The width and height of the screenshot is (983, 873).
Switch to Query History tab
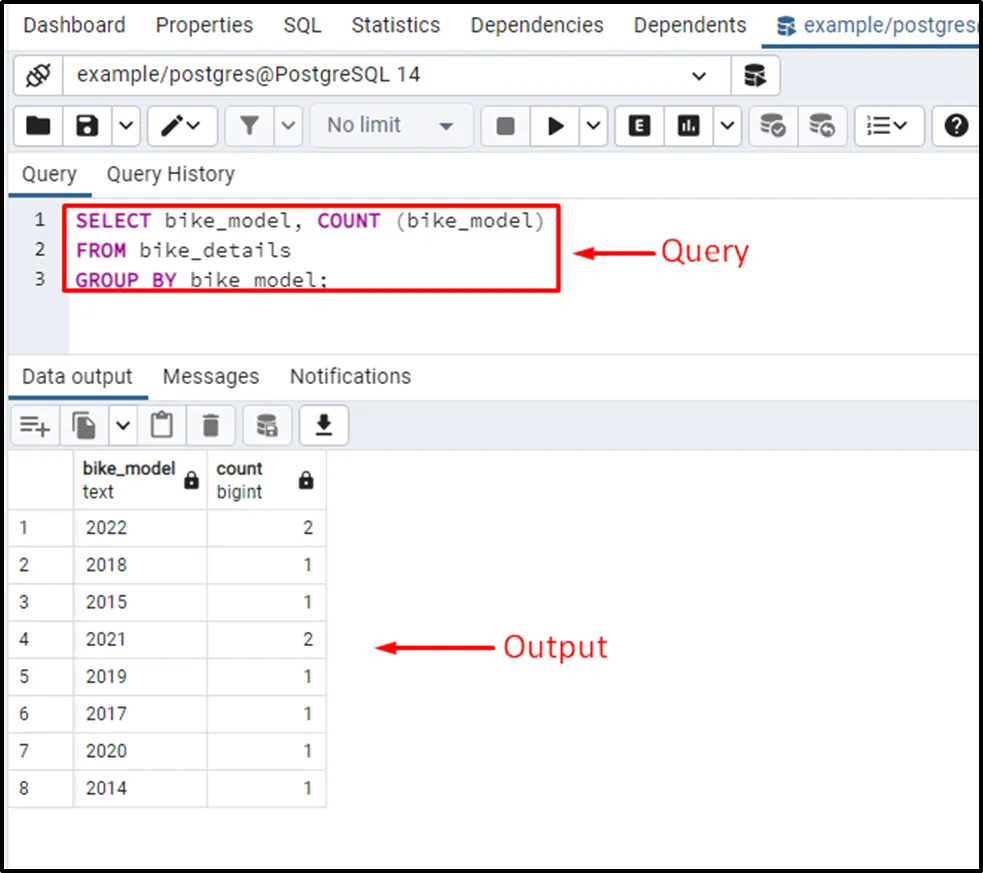(171, 174)
